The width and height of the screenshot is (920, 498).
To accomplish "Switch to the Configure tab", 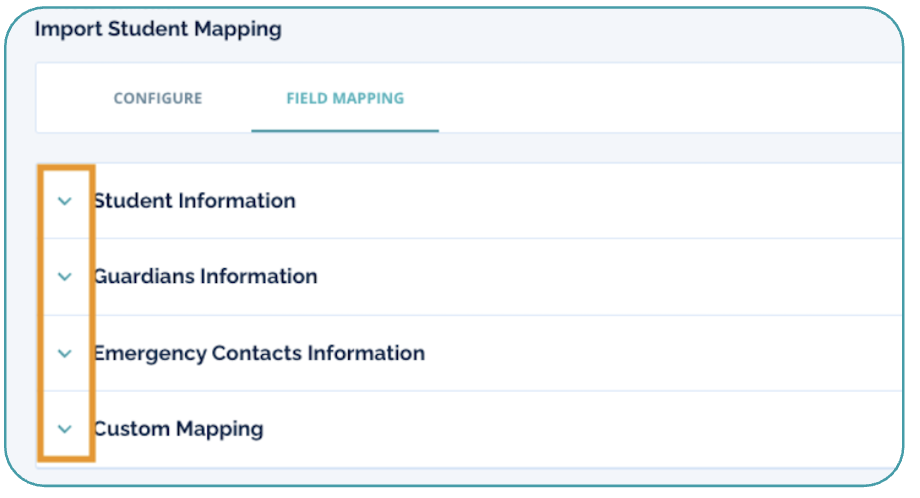I will 158,99.
